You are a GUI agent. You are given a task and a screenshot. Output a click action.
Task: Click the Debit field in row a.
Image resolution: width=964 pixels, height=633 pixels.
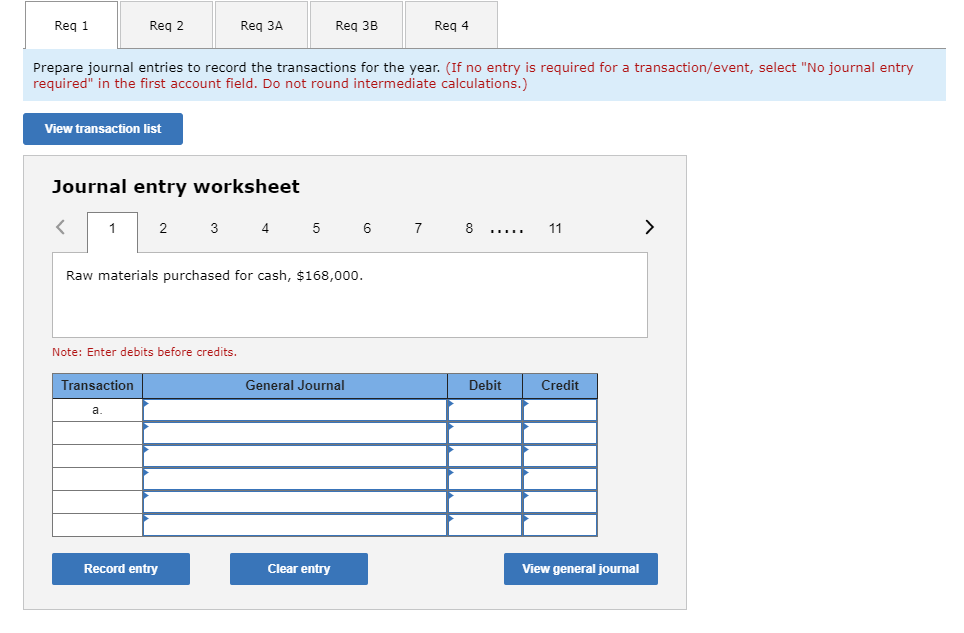(485, 410)
